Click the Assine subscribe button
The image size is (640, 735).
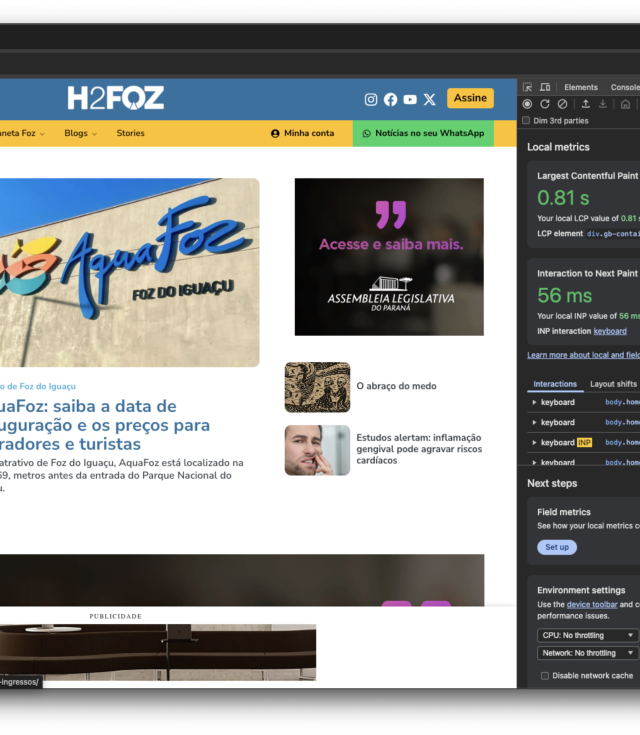tap(470, 98)
